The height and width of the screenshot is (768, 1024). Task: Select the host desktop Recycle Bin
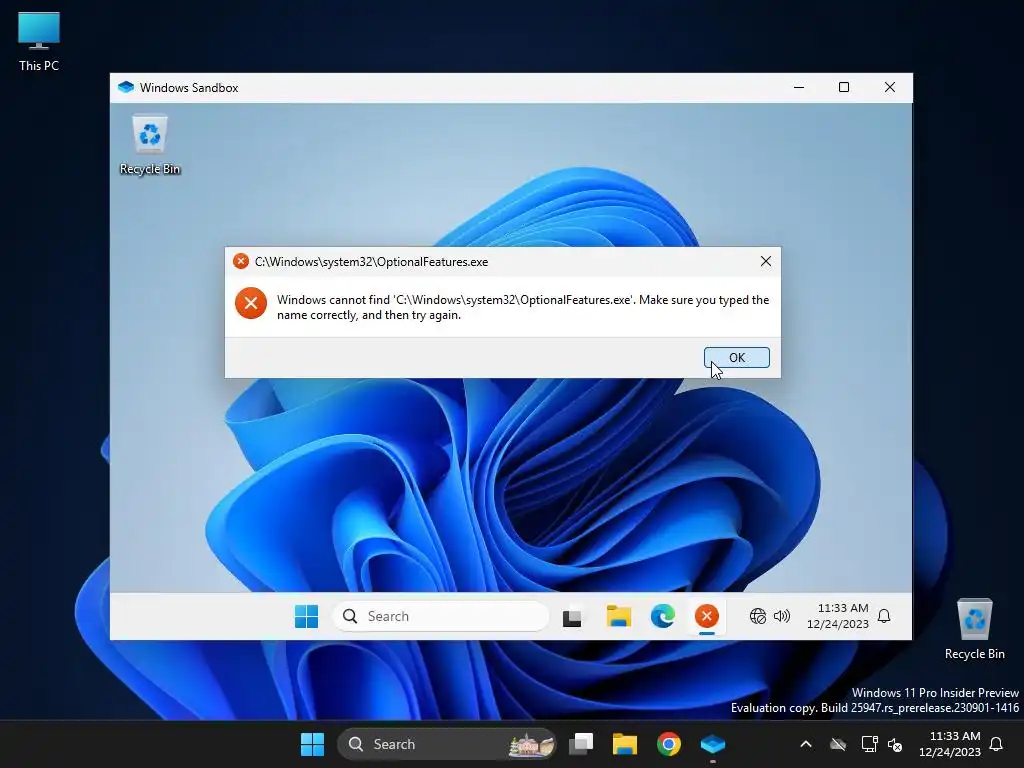(x=974, y=629)
